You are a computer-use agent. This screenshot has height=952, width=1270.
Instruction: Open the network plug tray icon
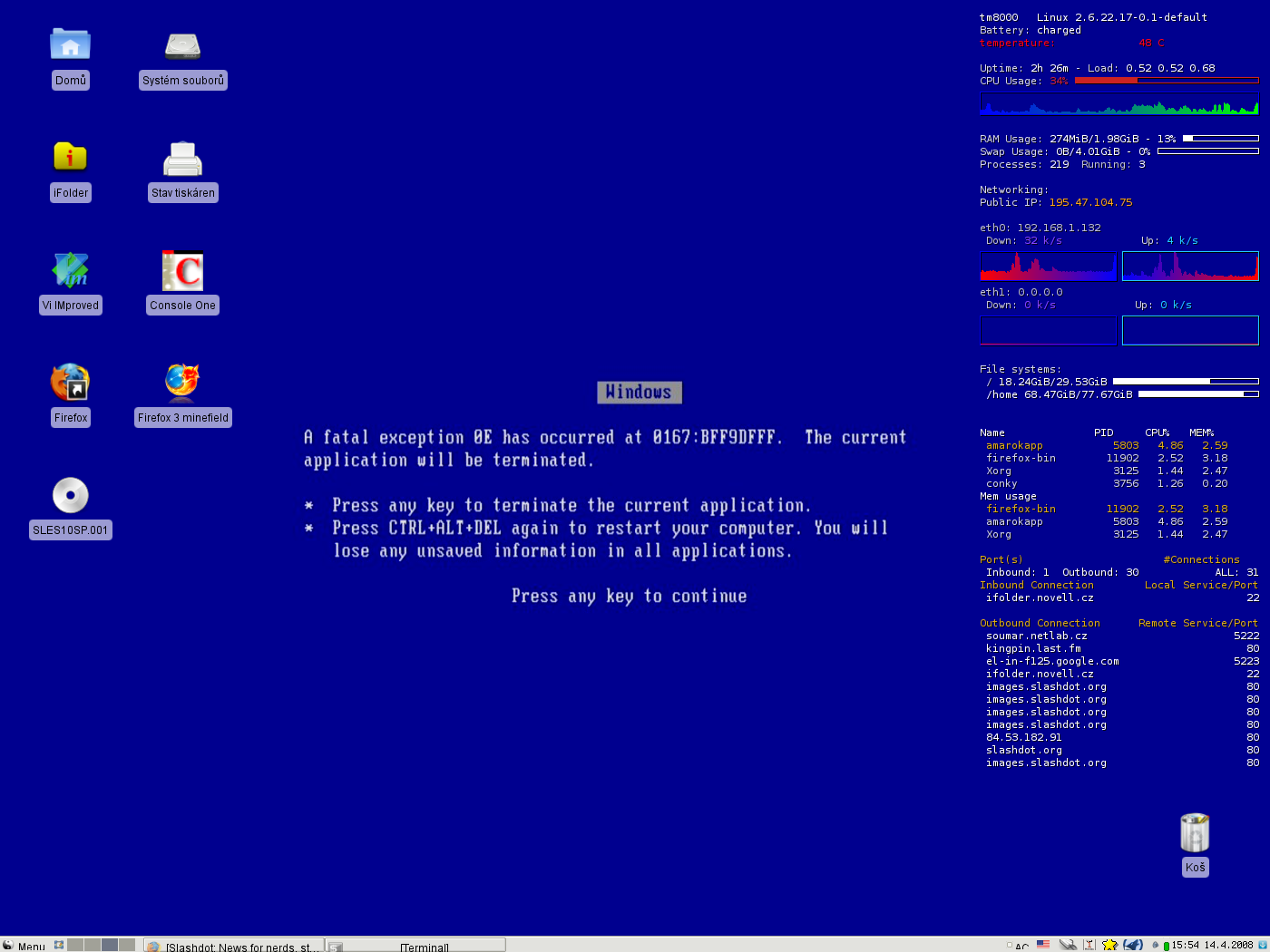click(1068, 944)
